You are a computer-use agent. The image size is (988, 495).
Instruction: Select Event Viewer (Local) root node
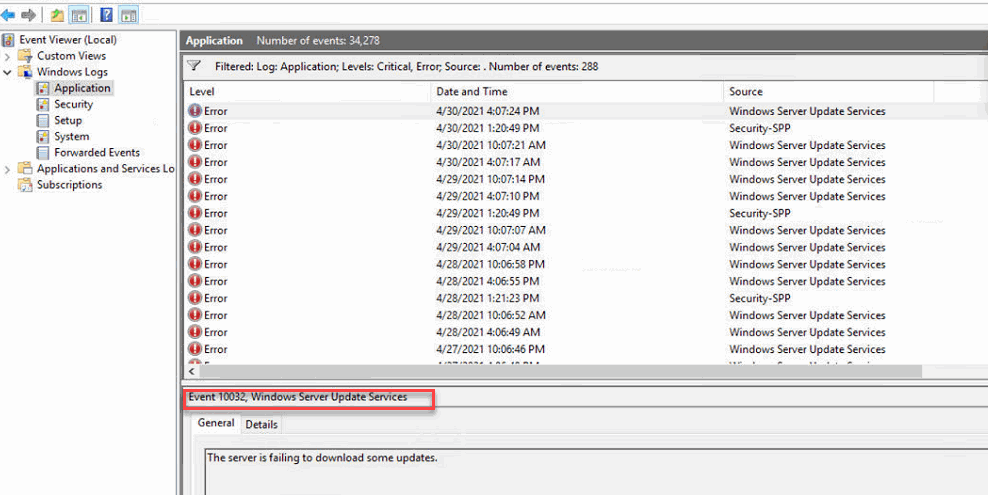point(67,40)
